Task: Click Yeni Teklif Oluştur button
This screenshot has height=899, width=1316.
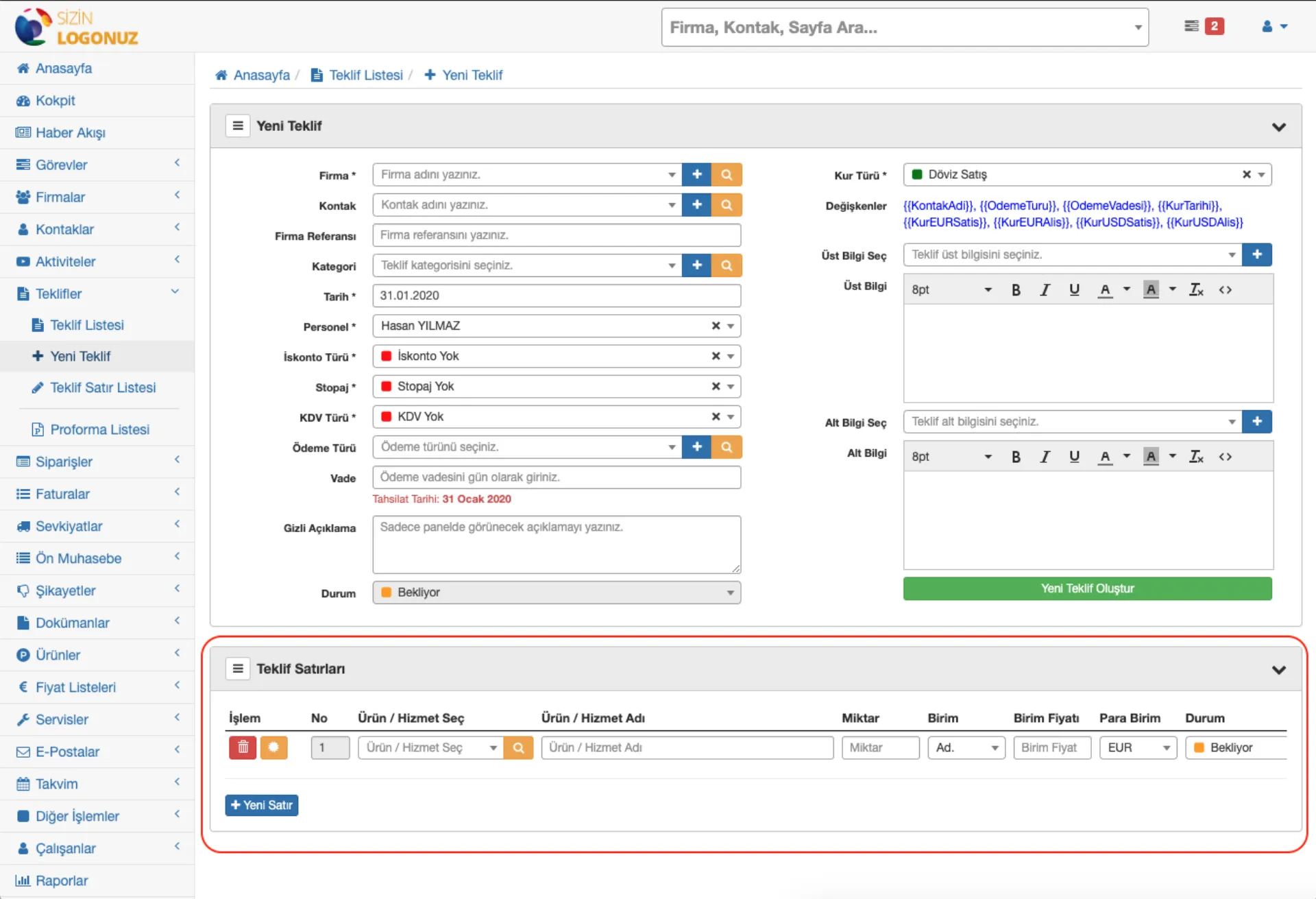Action: (x=1087, y=588)
